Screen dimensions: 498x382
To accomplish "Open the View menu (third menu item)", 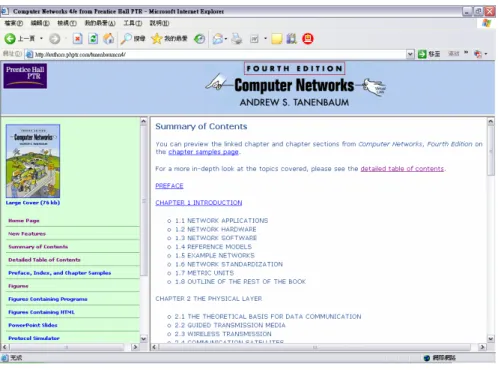I will tap(67, 23).
